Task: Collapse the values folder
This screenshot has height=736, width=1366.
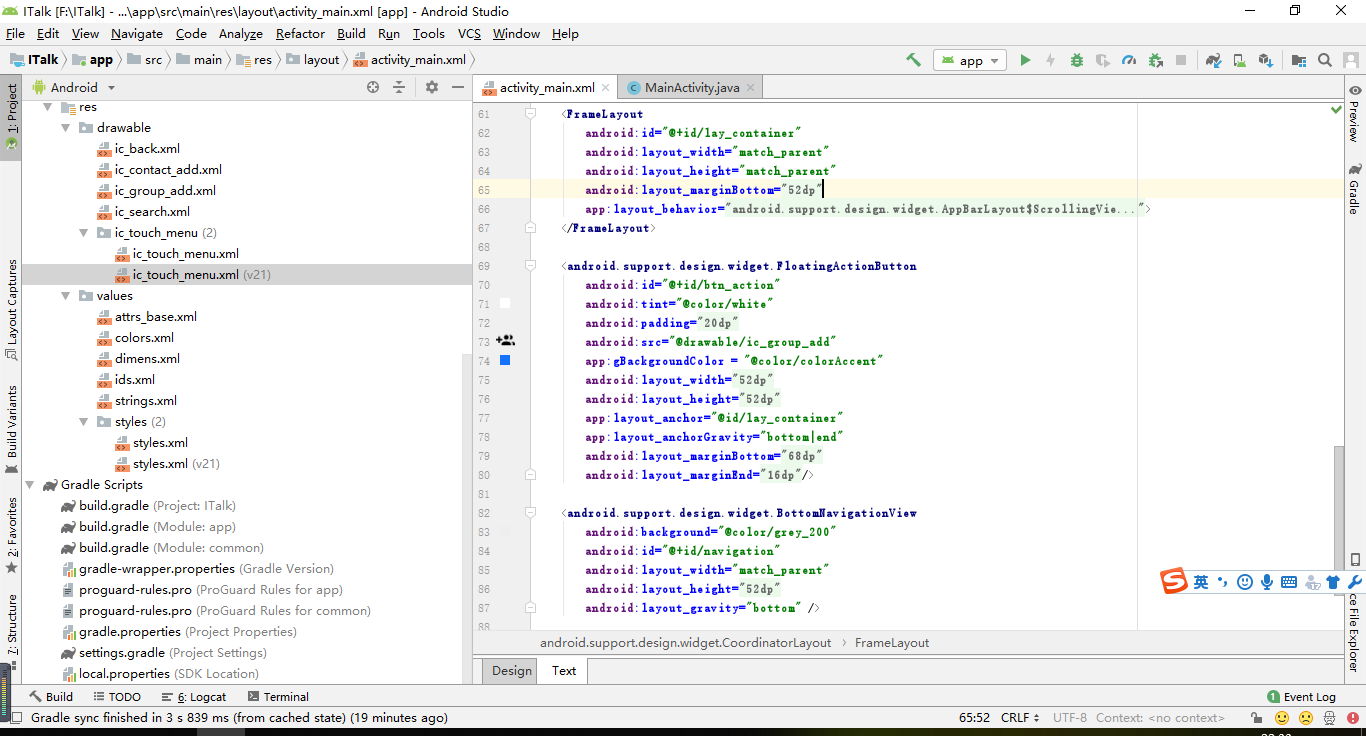Action: [66, 296]
